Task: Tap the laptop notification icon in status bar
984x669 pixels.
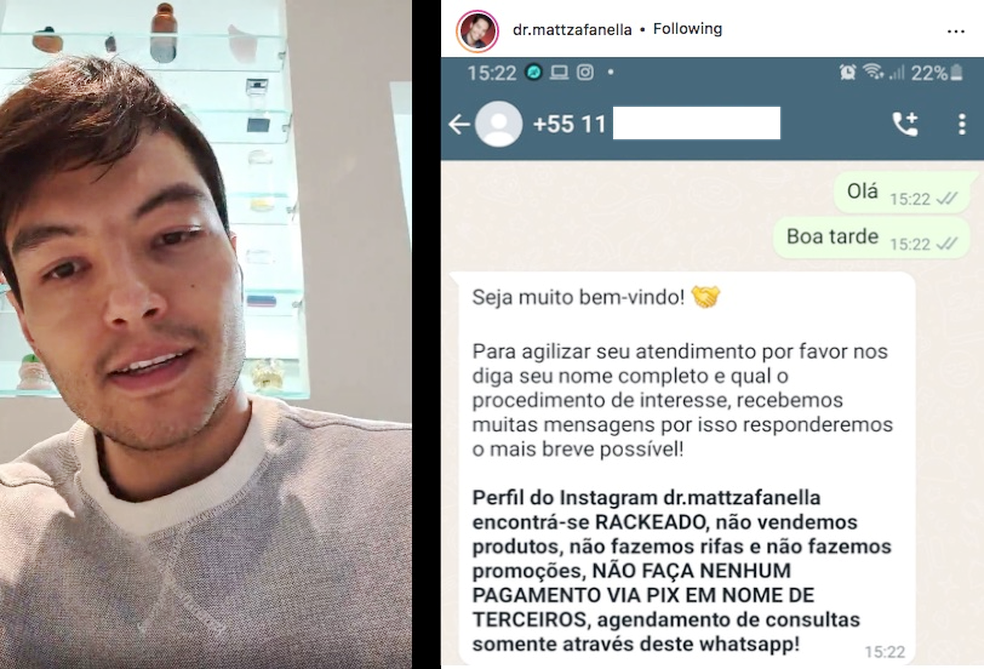Action: pos(559,73)
